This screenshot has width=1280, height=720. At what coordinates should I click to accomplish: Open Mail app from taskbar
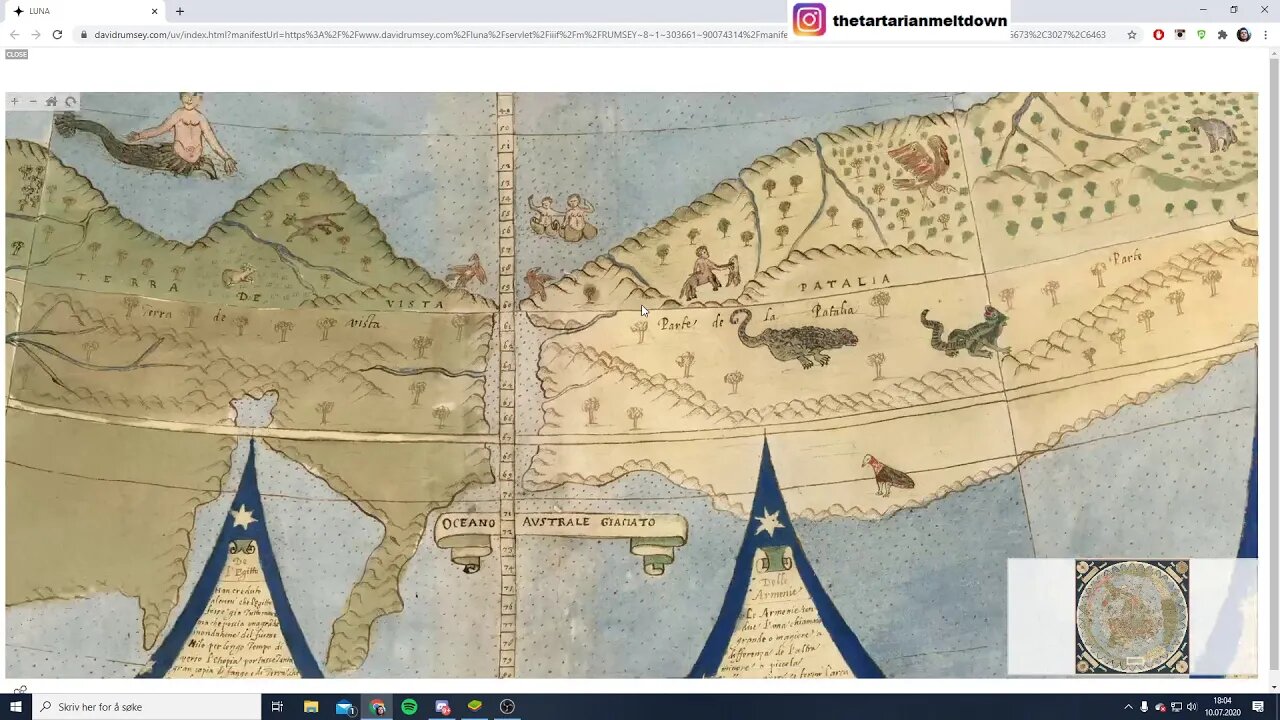pyautogui.click(x=345, y=707)
